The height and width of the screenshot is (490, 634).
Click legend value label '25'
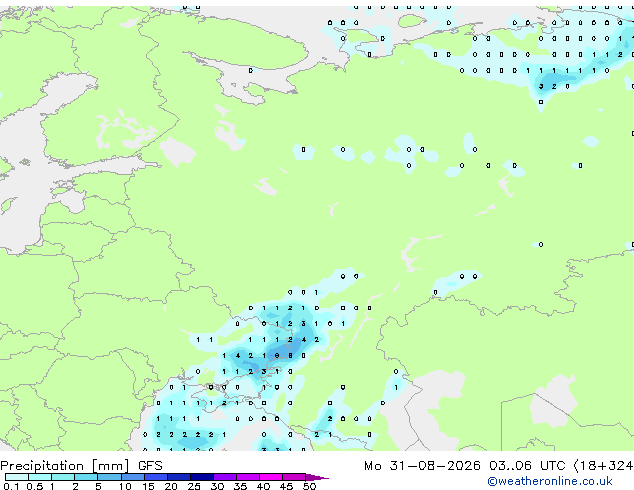tap(194, 486)
